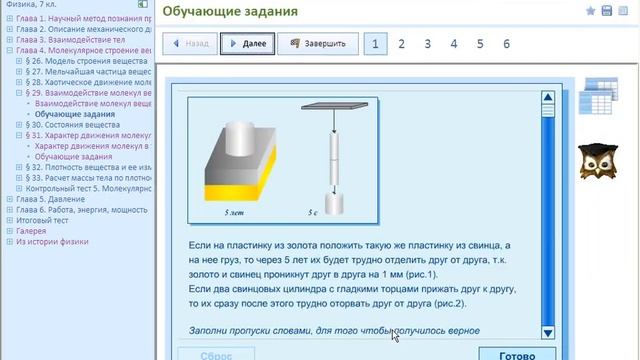
Task: Collapse § 29 Взаимодействие молекул node
Action: coord(19,93)
